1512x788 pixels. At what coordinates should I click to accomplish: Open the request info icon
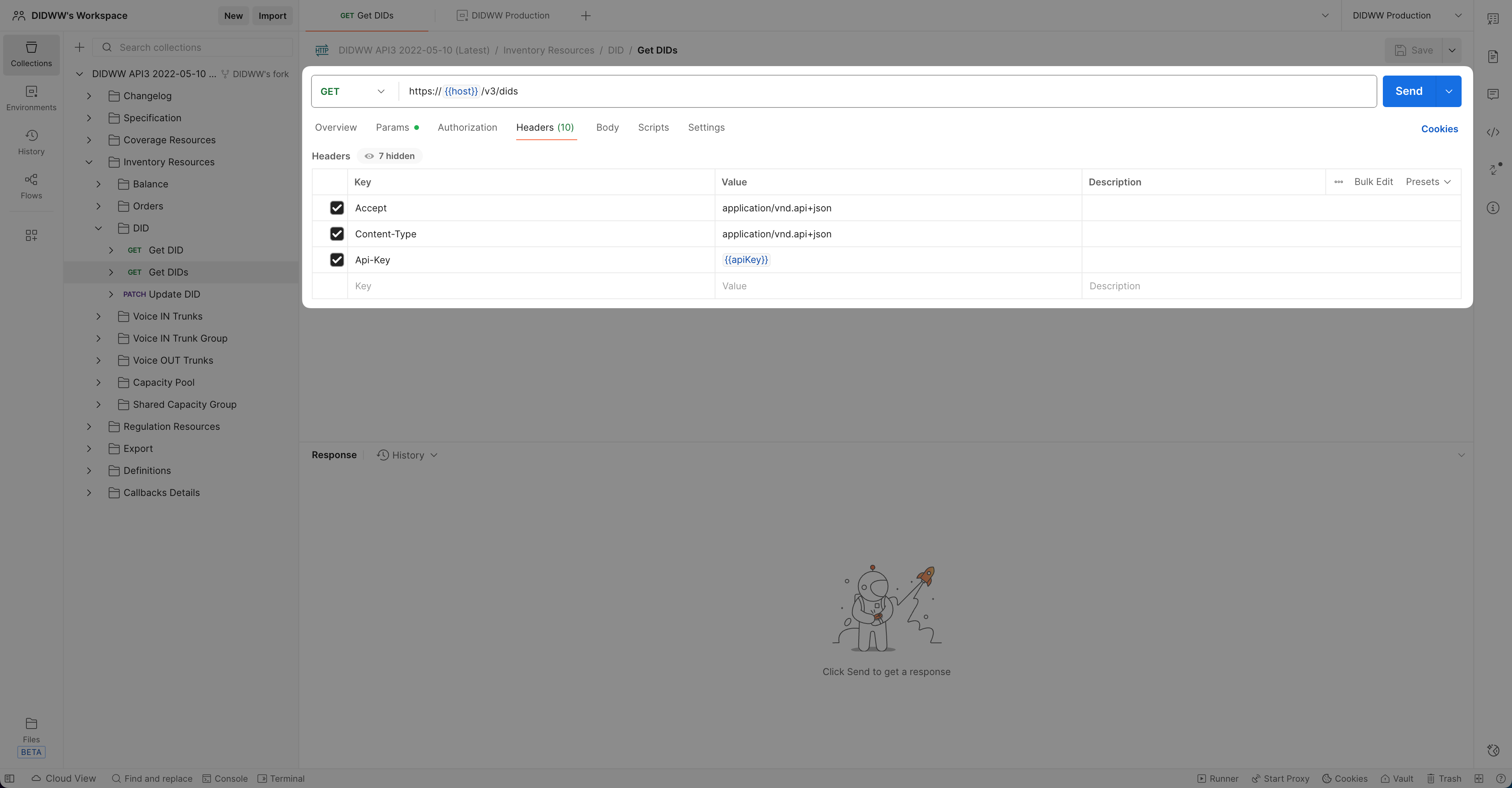pos(1493,208)
